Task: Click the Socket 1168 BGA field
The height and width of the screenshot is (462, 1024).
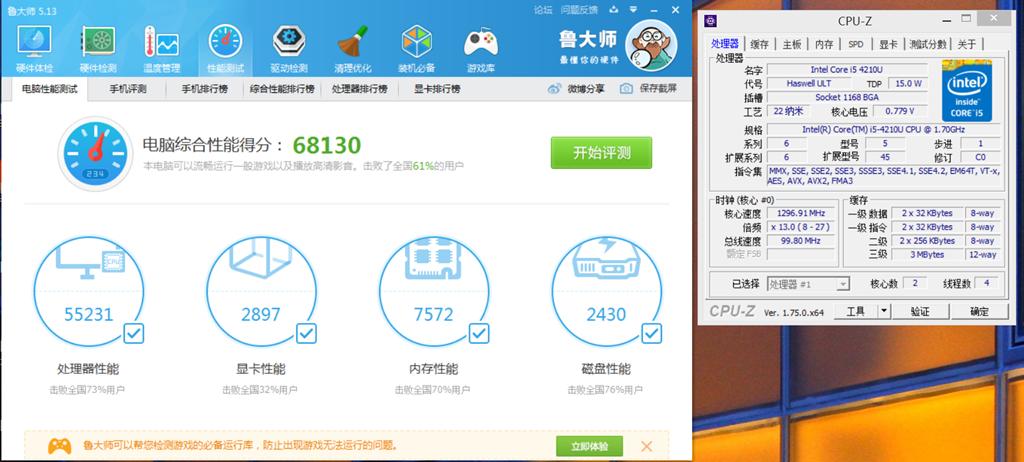Action: pos(847,97)
